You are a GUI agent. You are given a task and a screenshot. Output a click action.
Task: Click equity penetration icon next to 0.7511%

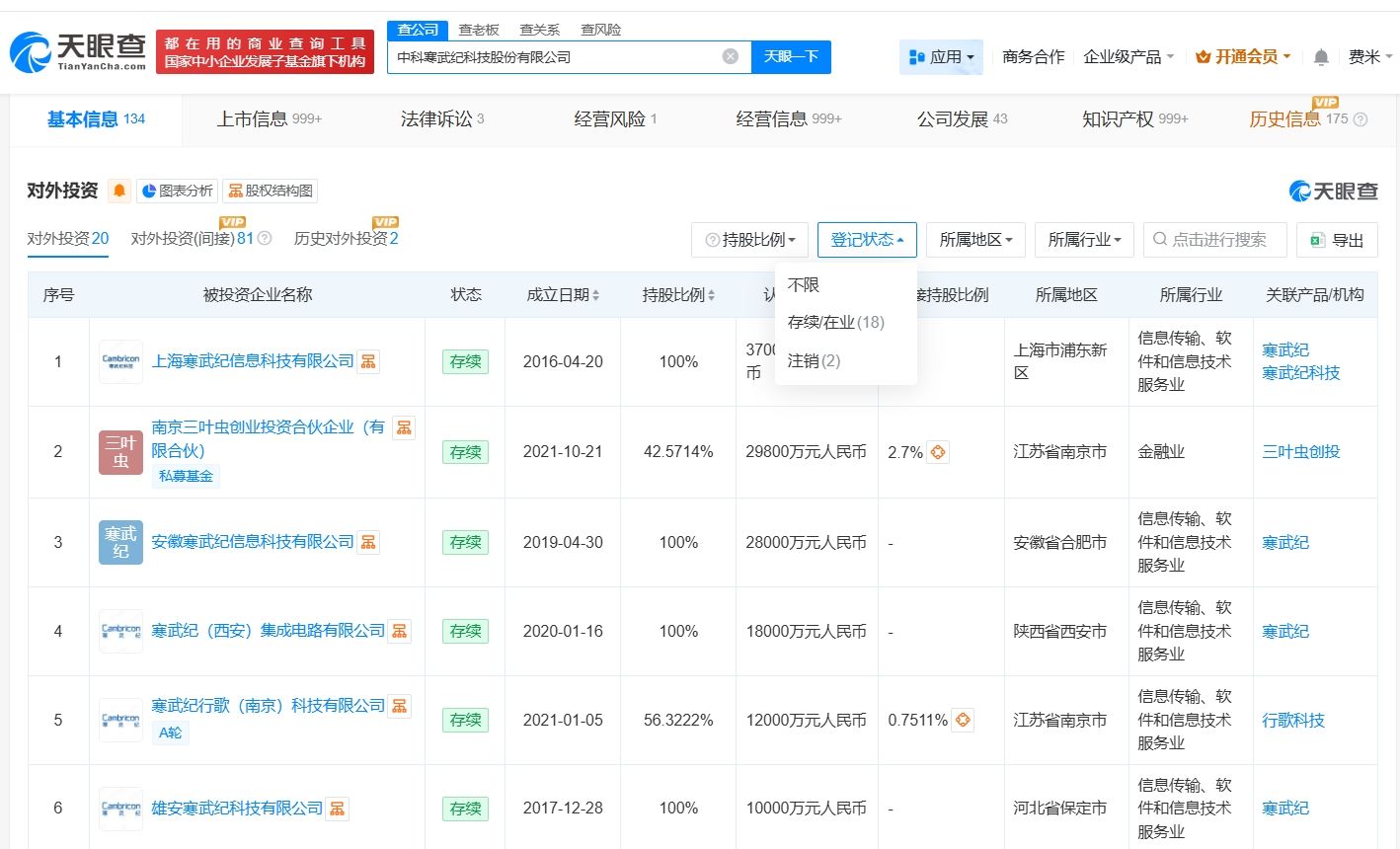[963, 720]
